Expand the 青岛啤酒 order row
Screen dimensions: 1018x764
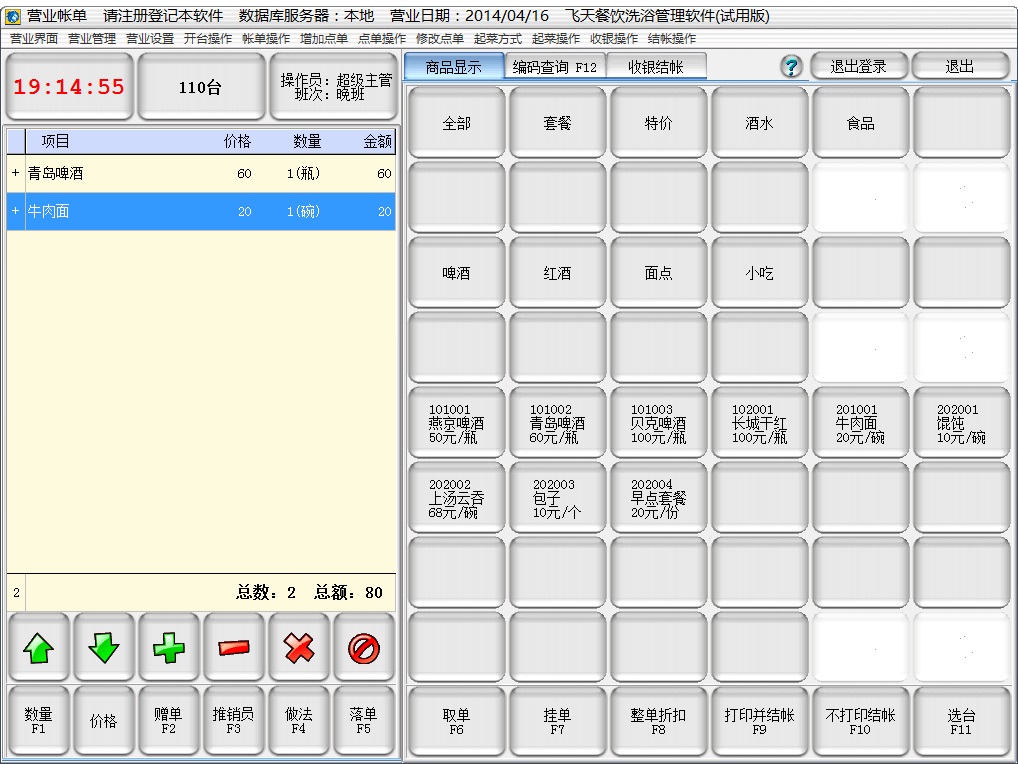click(15, 174)
